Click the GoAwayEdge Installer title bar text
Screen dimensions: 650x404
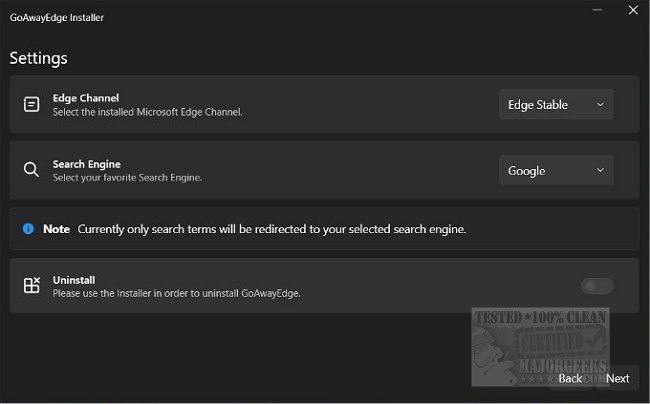(57, 17)
